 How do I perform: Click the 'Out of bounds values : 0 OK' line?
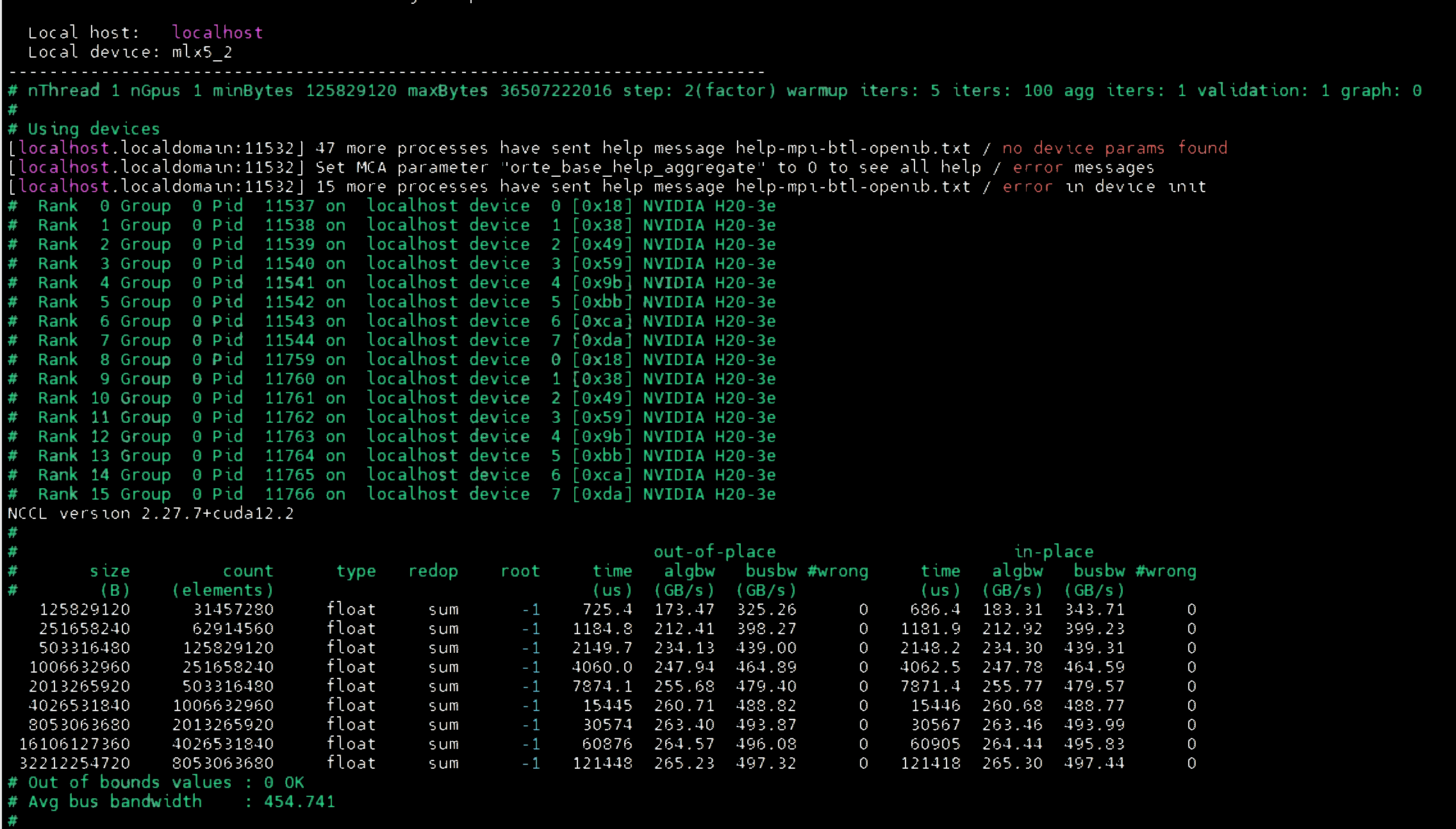click(156, 782)
